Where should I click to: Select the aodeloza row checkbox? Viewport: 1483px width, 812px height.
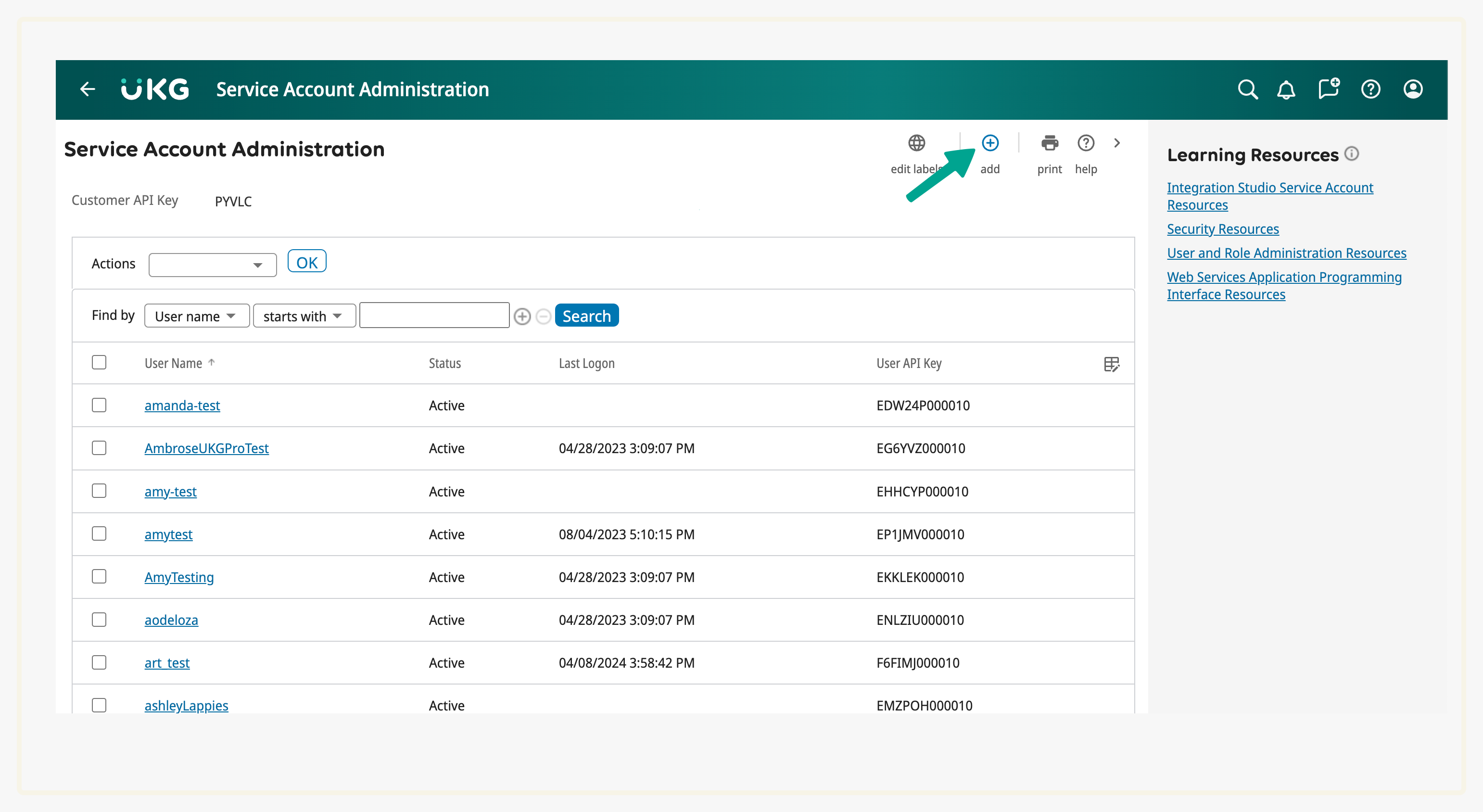click(99, 620)
